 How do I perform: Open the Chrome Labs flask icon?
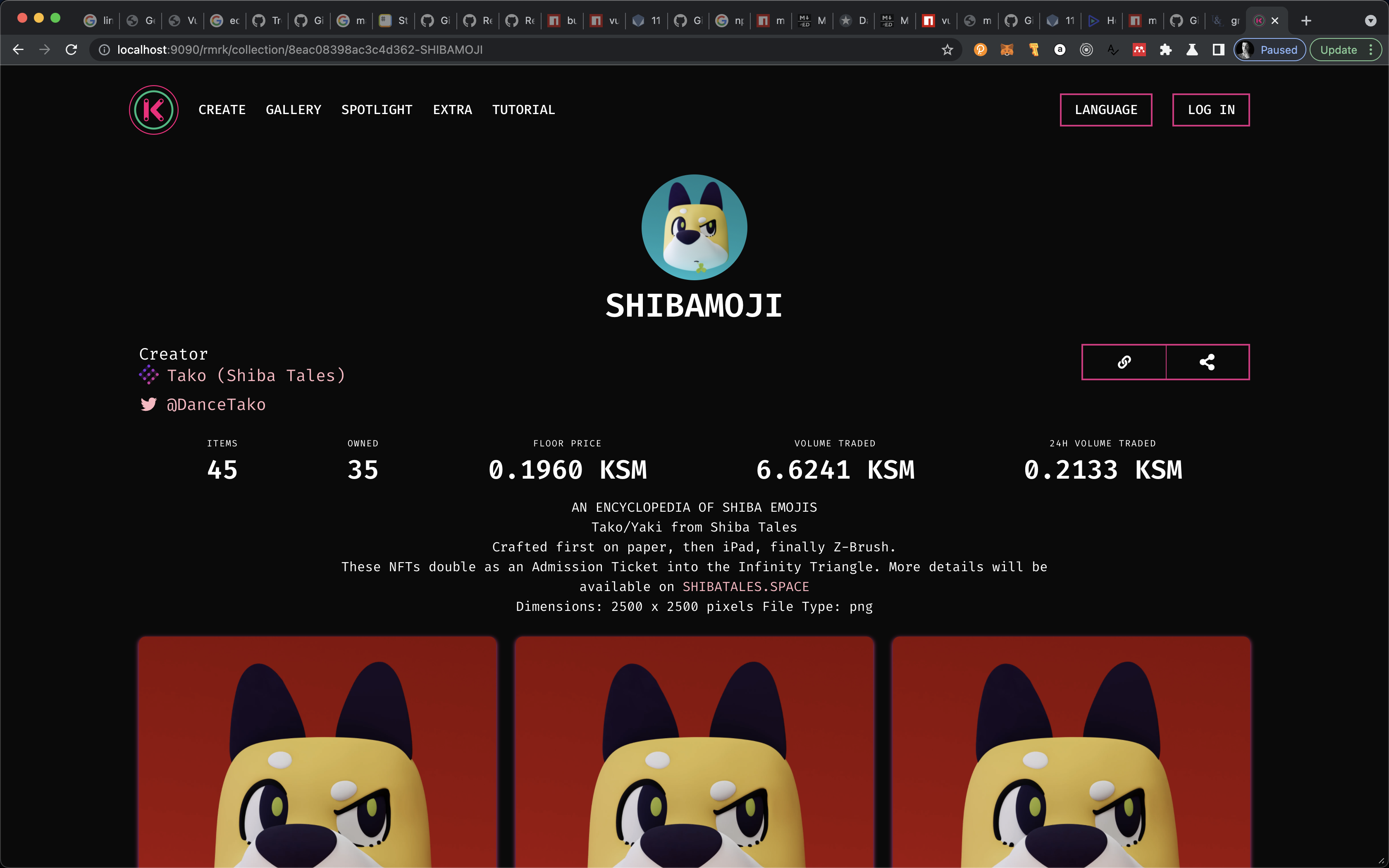[x=1191, y=50]
